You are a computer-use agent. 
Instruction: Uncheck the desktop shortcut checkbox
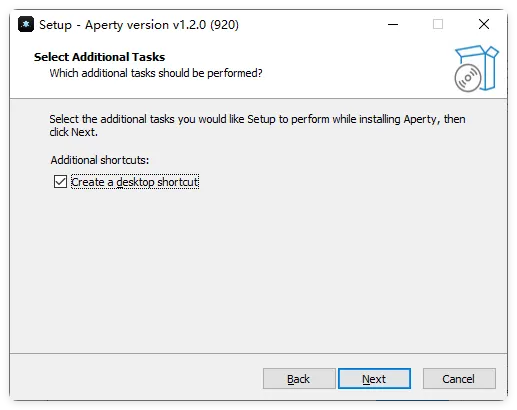[x=60, y=182]
